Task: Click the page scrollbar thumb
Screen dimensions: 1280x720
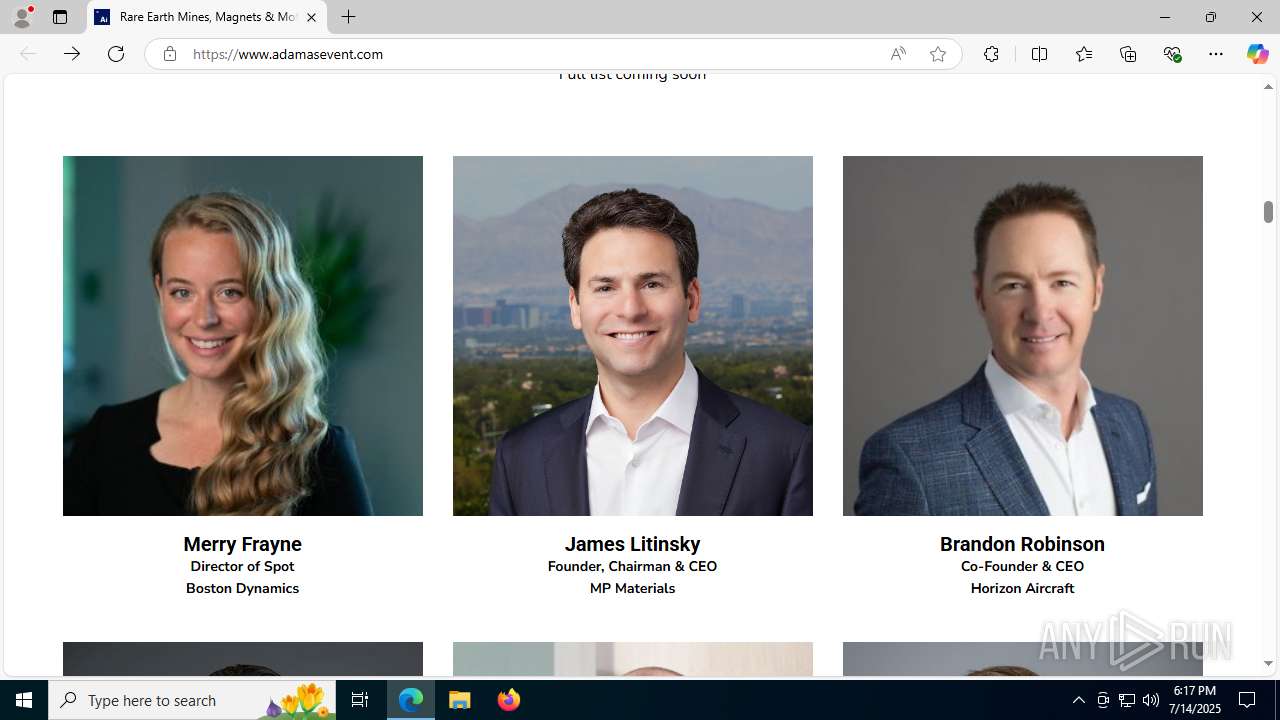Action: [x=1268, y=211]
